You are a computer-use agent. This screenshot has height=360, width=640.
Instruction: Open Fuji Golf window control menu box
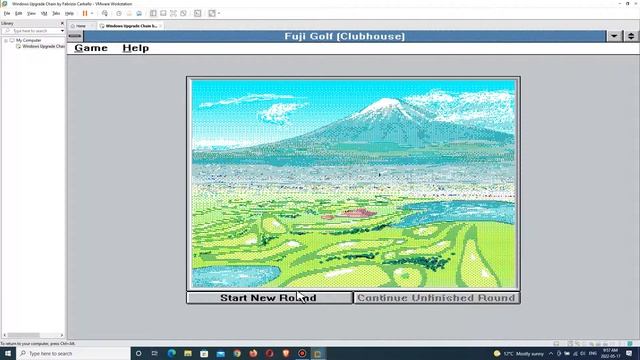(x=75, y=36)
